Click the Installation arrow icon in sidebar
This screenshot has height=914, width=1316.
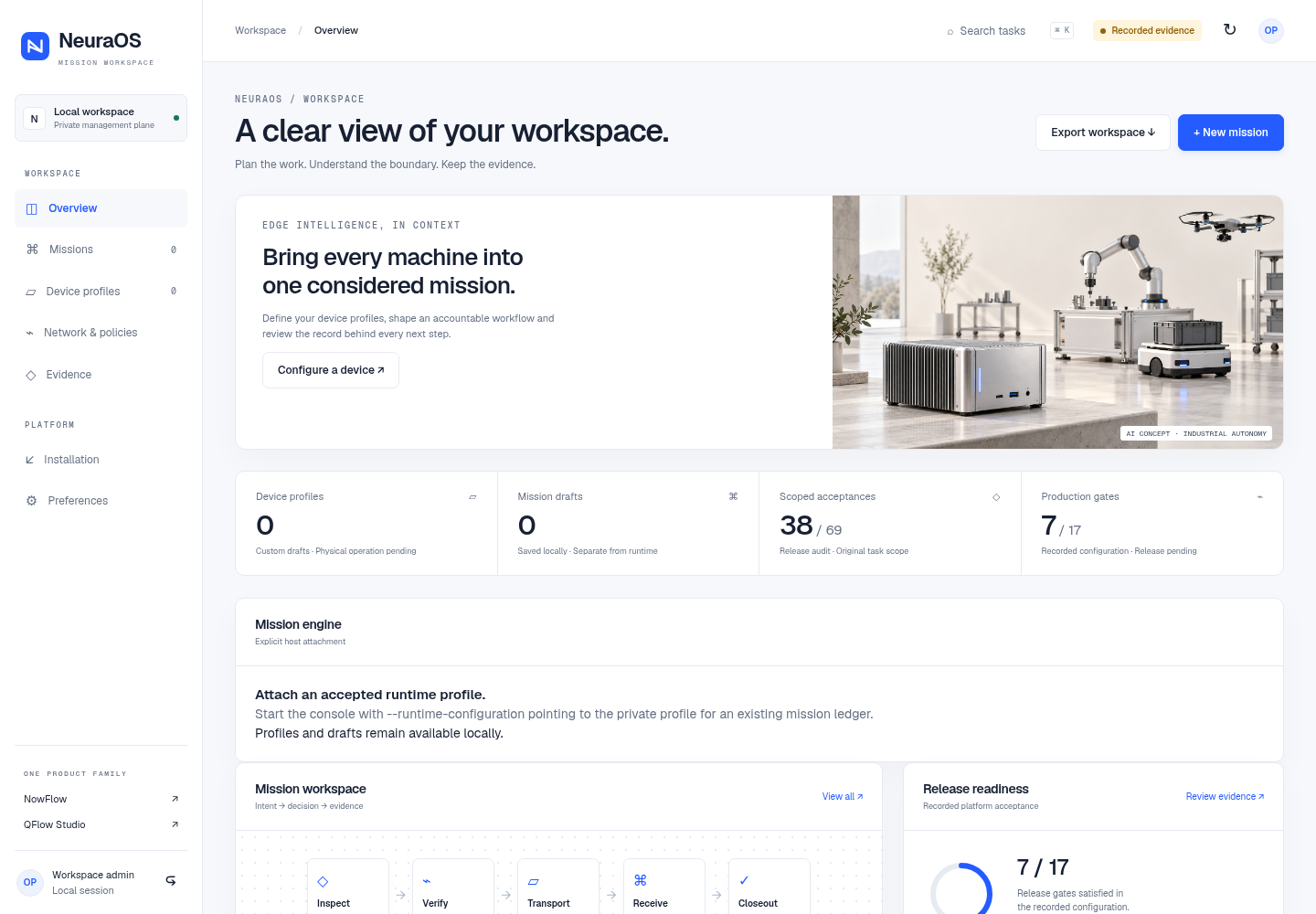coord(30,460)
